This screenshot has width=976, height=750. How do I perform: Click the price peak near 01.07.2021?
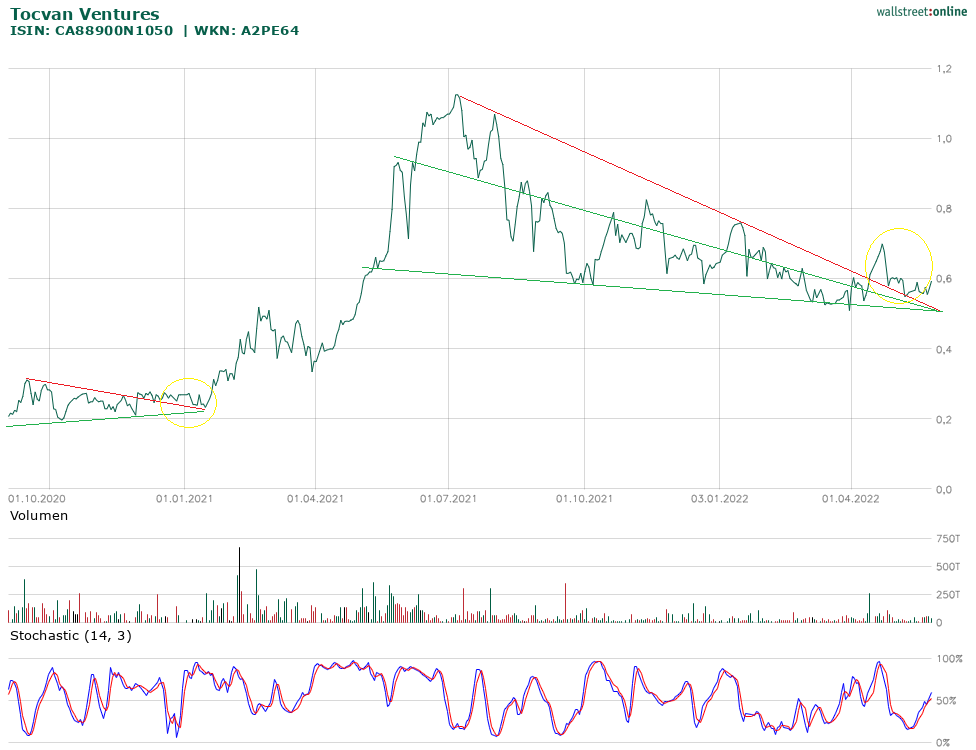pos(457,95)
